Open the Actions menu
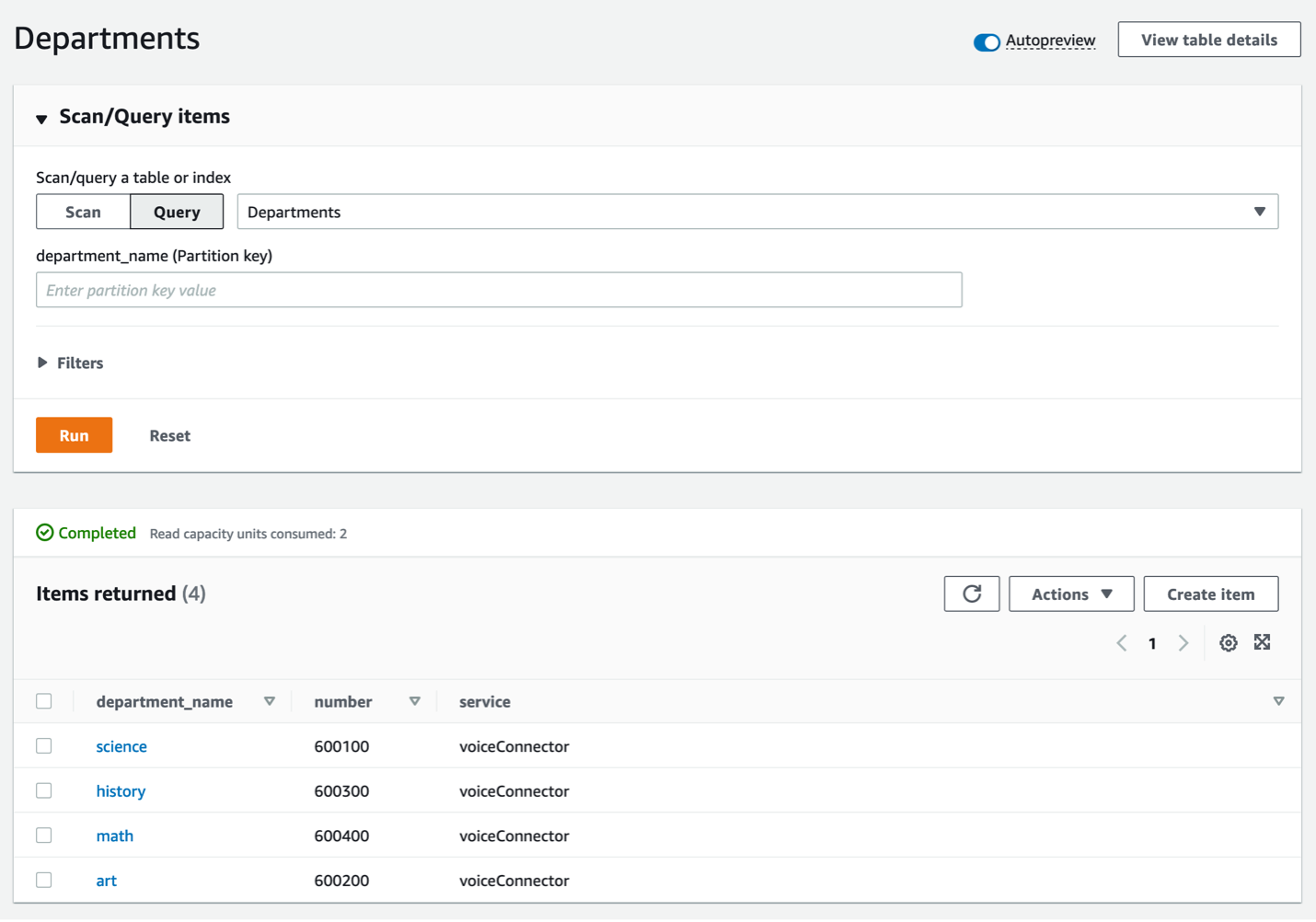The width and height of the screenshot is (1316, 922). point(1070,594)
